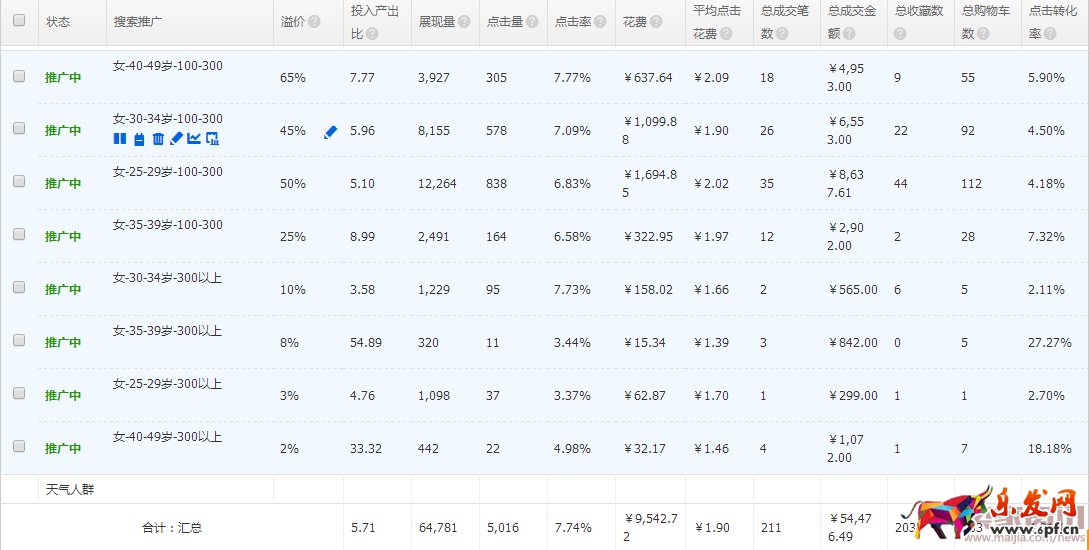Viewport: 1089px width, 550px height.
Task: Sort by the 点击量 column header
Action: 505,22
